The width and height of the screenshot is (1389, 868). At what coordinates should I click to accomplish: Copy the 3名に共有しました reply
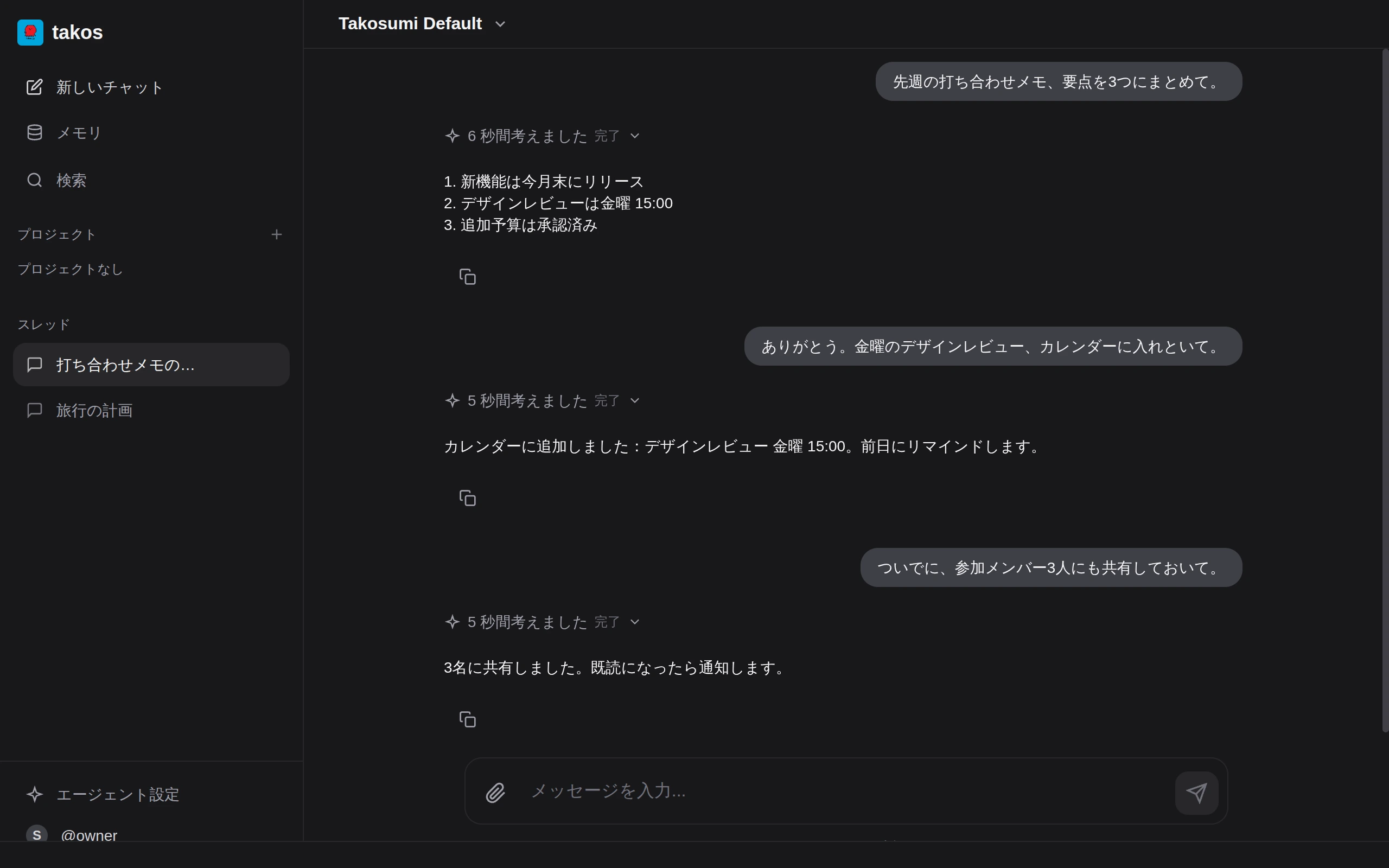point(467,719)
